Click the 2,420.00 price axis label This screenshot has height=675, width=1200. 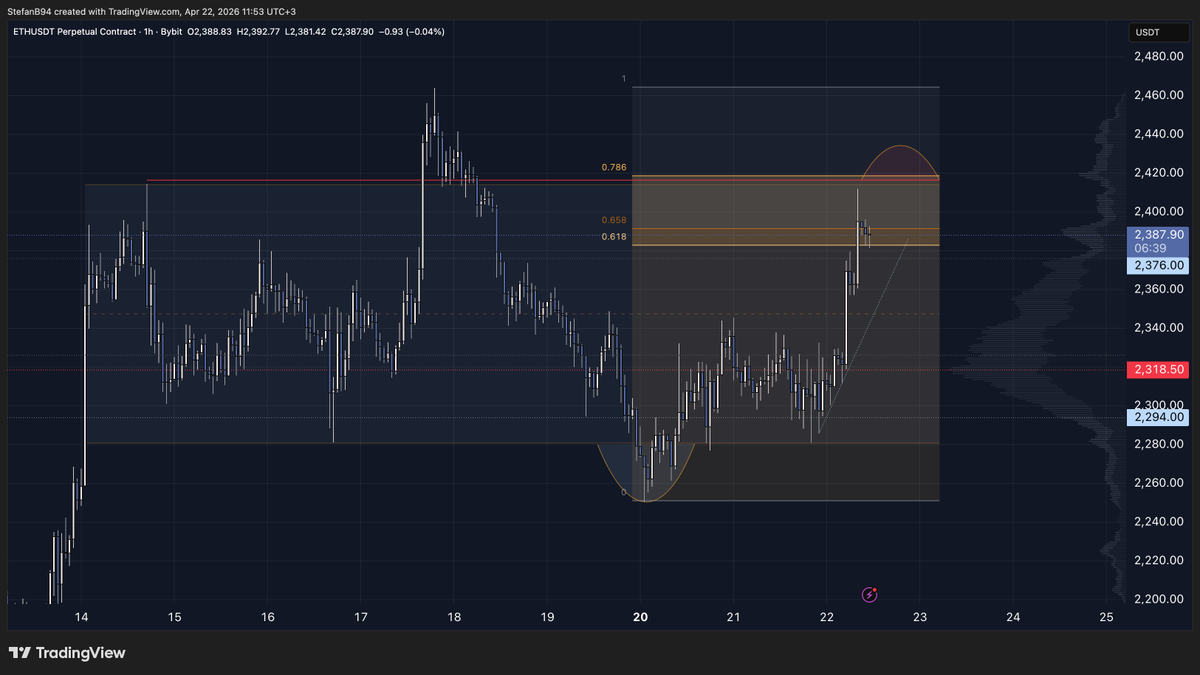click(x=1160, y=173)
